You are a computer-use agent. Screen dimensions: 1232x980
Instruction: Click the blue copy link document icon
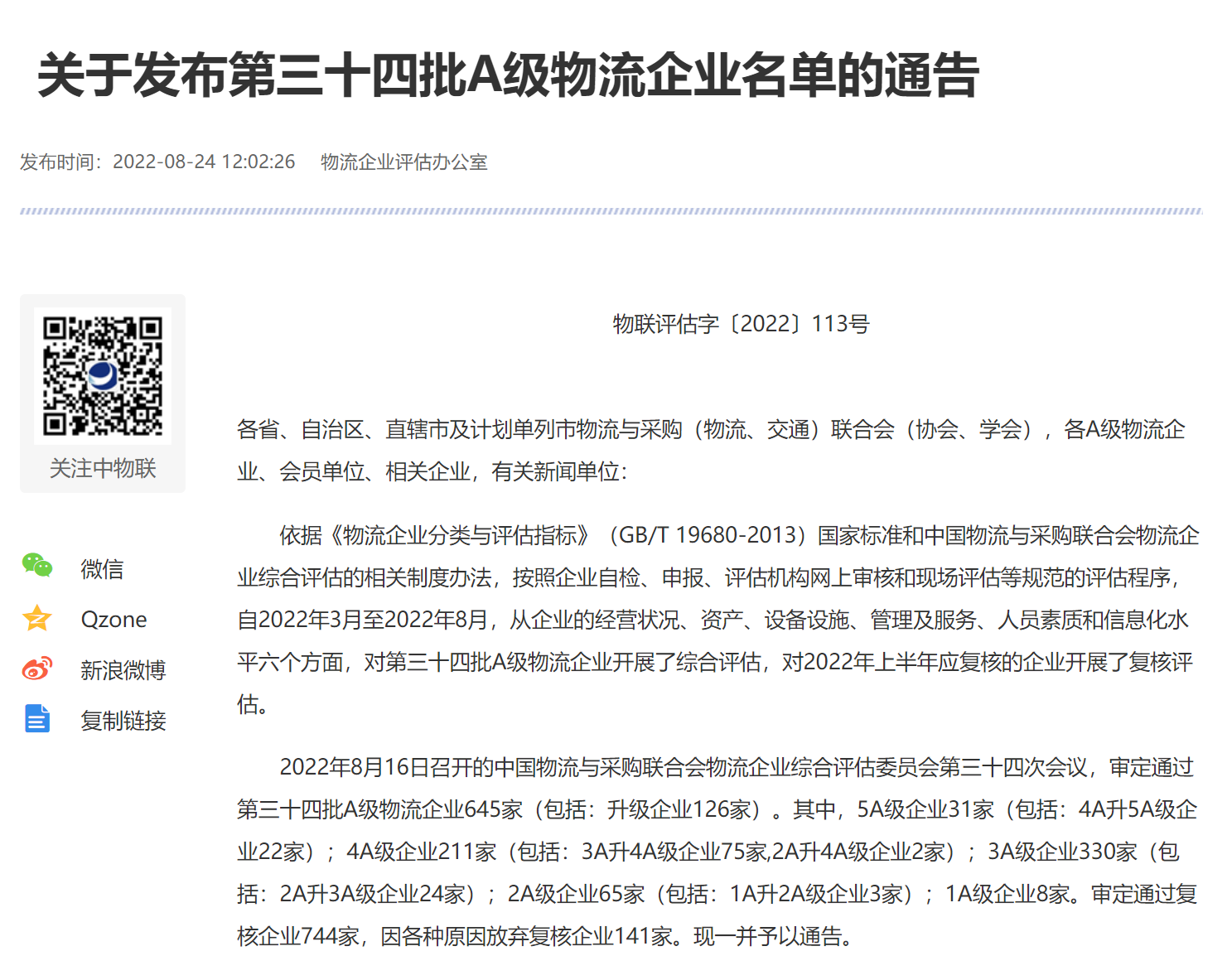click(37, 719)
